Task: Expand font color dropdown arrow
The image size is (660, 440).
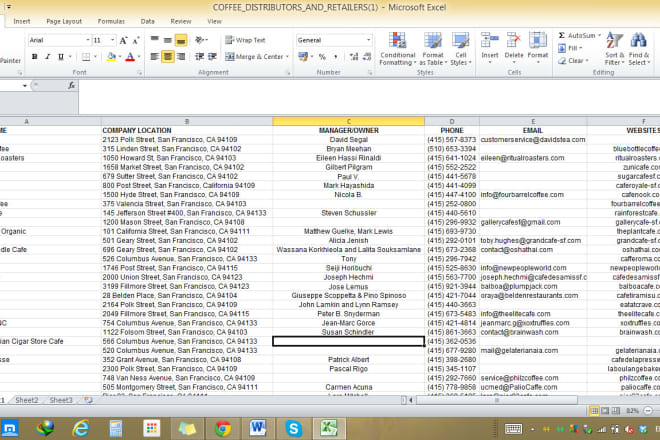Action: coord(138,56)
